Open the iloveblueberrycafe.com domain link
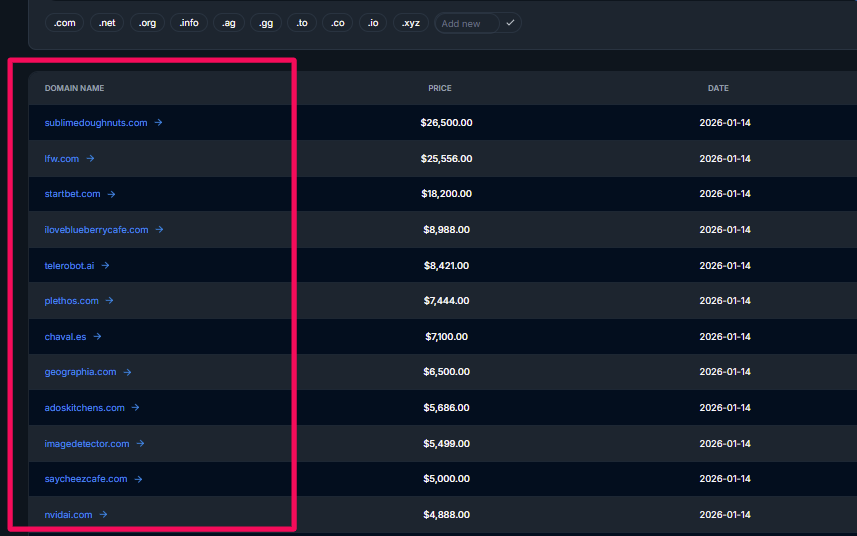This screenshot has width=857, height=536. click(x=96, y=230)
